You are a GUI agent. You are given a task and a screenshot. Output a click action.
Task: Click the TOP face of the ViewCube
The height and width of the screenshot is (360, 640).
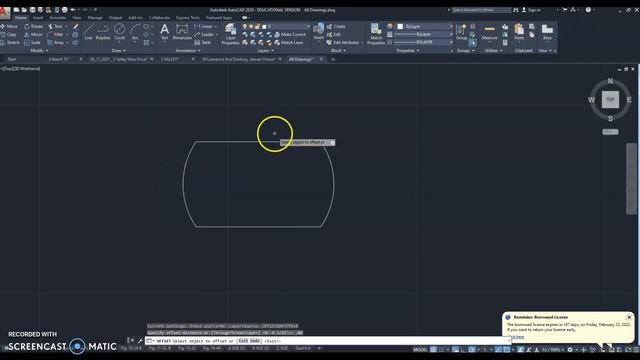click(x=610, y=100)
